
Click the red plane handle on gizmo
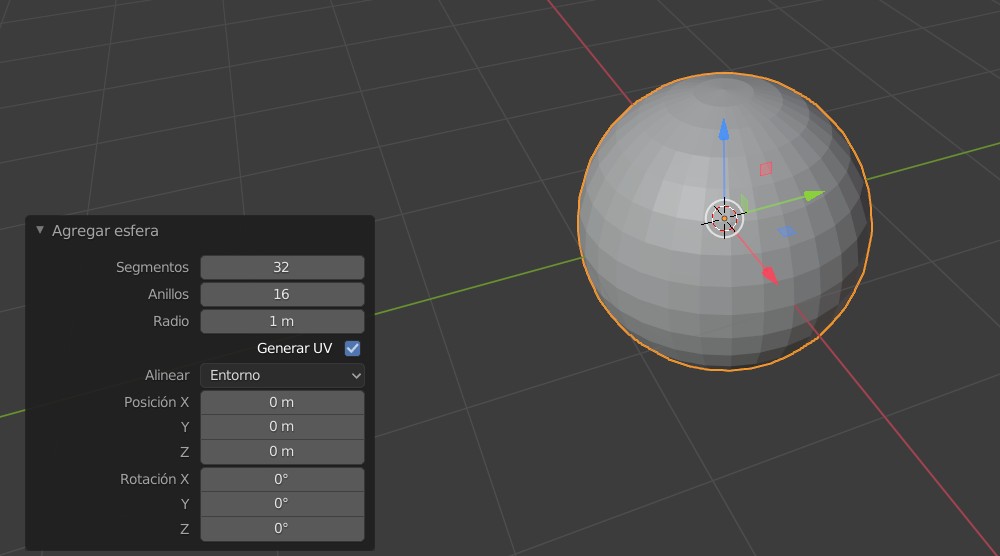click(x=766, y=169)
